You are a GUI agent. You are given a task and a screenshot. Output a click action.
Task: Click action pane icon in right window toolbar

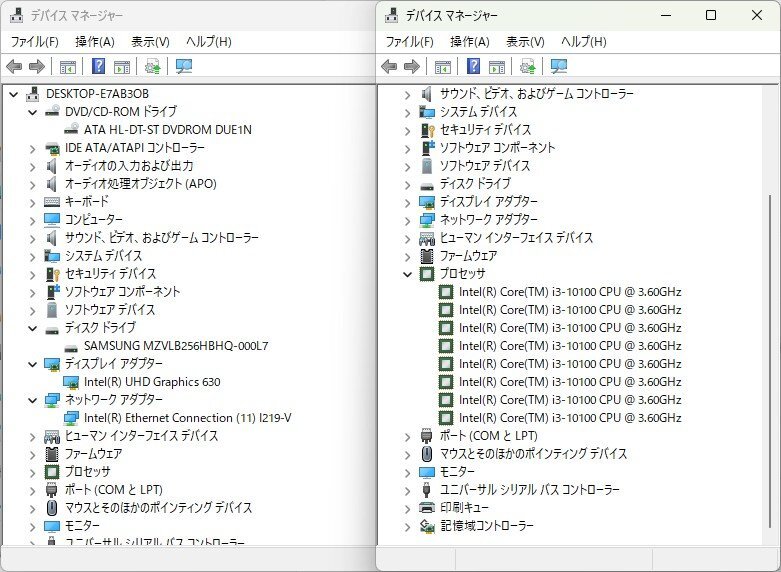[x=497, y=66]
